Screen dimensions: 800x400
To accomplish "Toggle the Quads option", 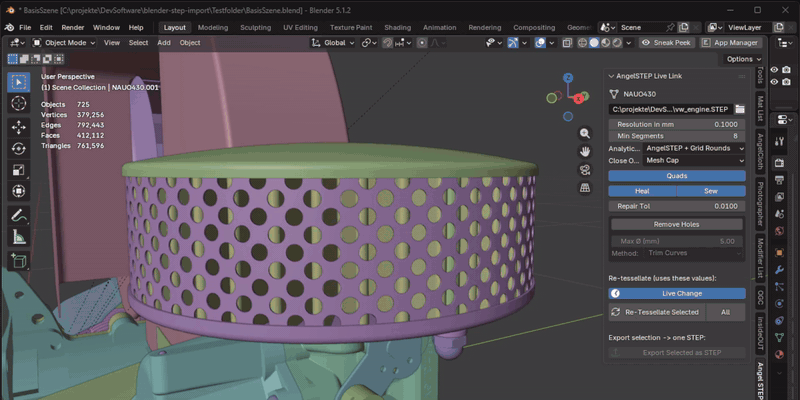I will pos(677,176).
